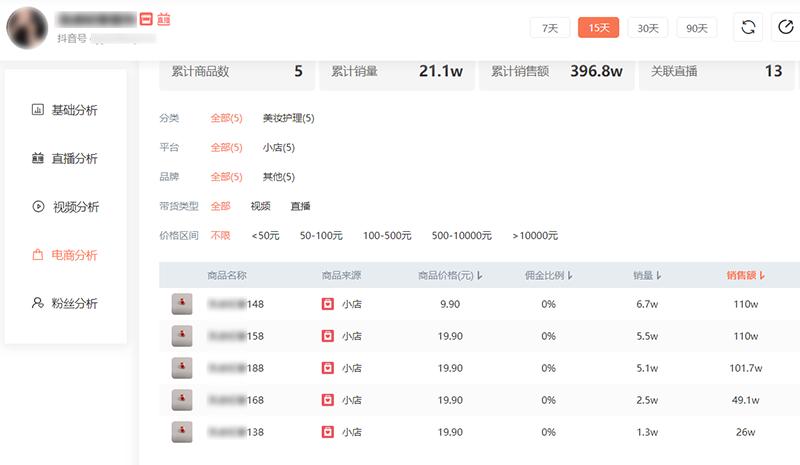
Task: Click the product thumbnail ending in 188
Action: coord(182,368)
